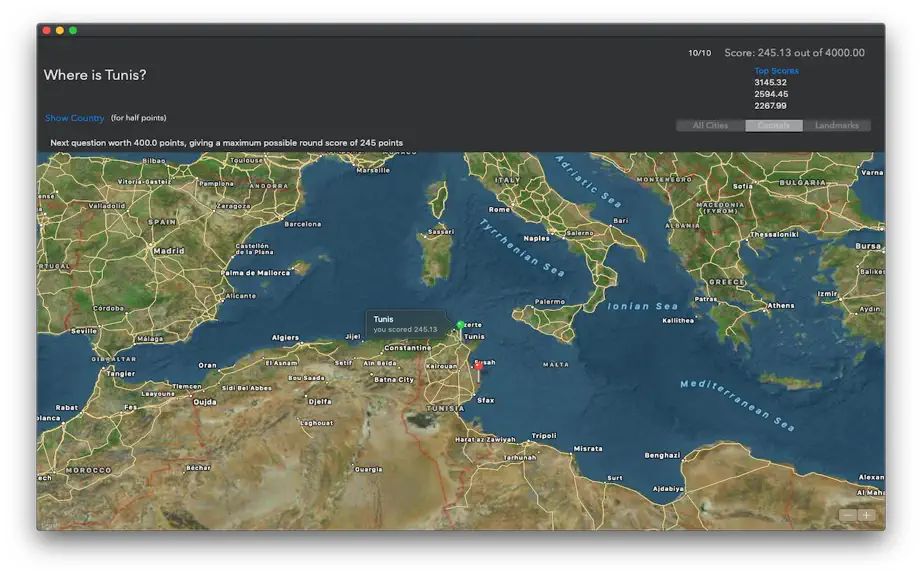Image resolution: width=922 pixels, height=576 pixels.
Task: Click the Rabat label on the map
Action: click(66, 407)
